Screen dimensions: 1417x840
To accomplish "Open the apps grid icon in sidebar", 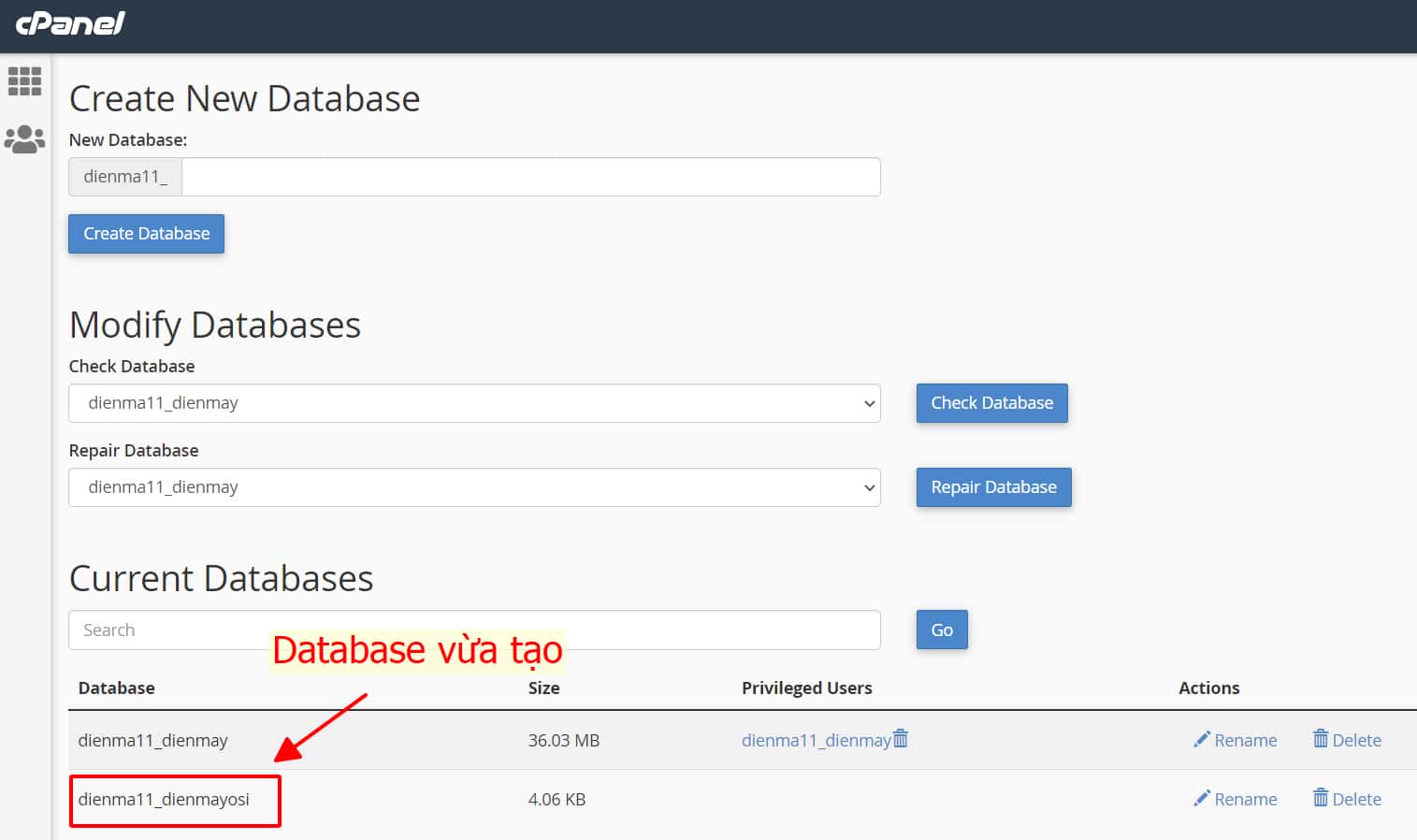I will tap(24, 81).
